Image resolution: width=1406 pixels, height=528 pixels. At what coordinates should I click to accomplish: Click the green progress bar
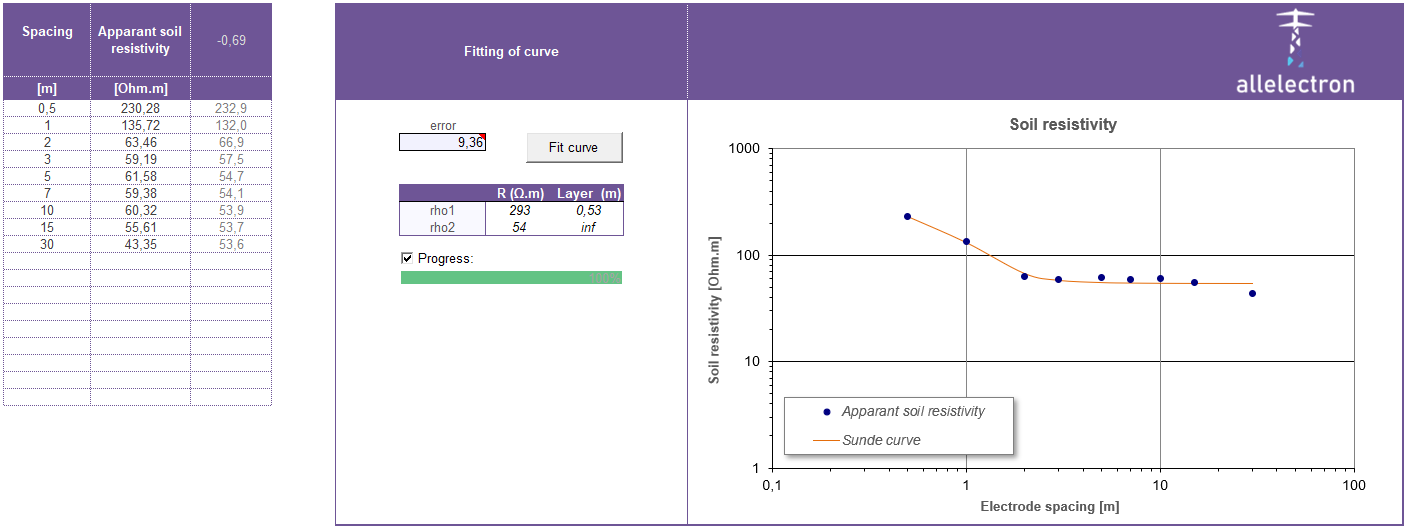(511, 277)
